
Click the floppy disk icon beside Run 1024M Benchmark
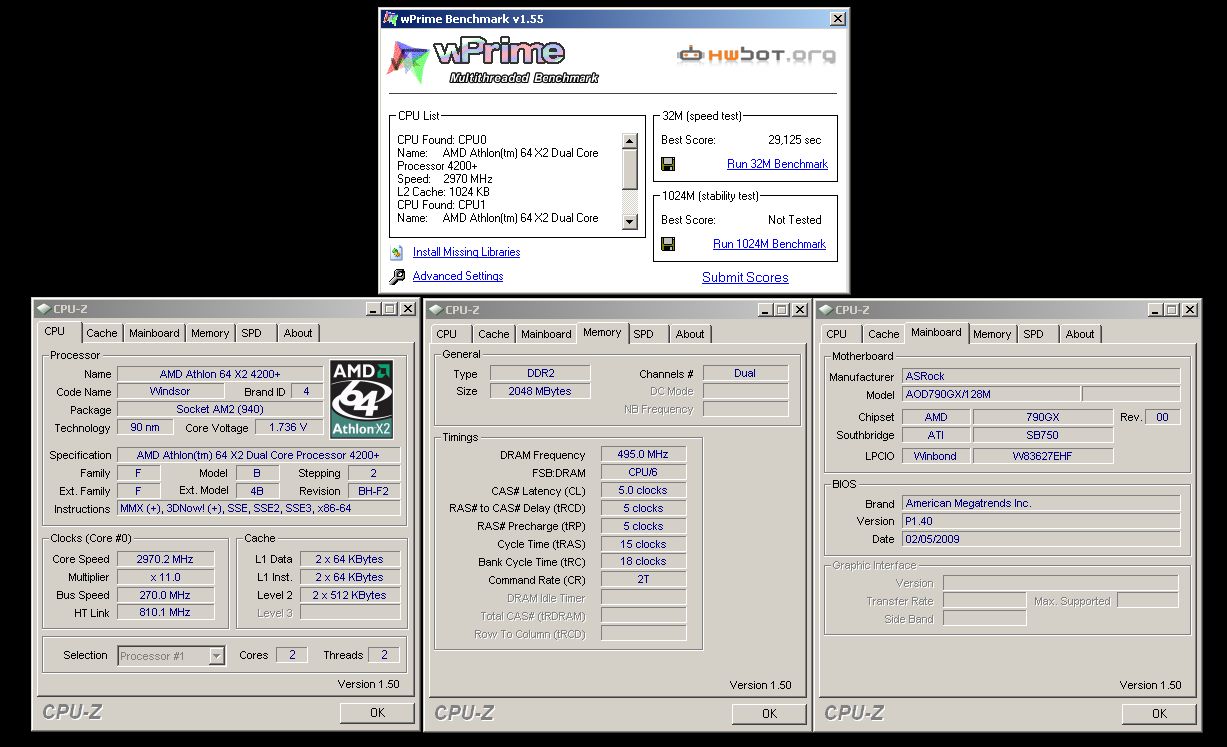coord(668,244)
